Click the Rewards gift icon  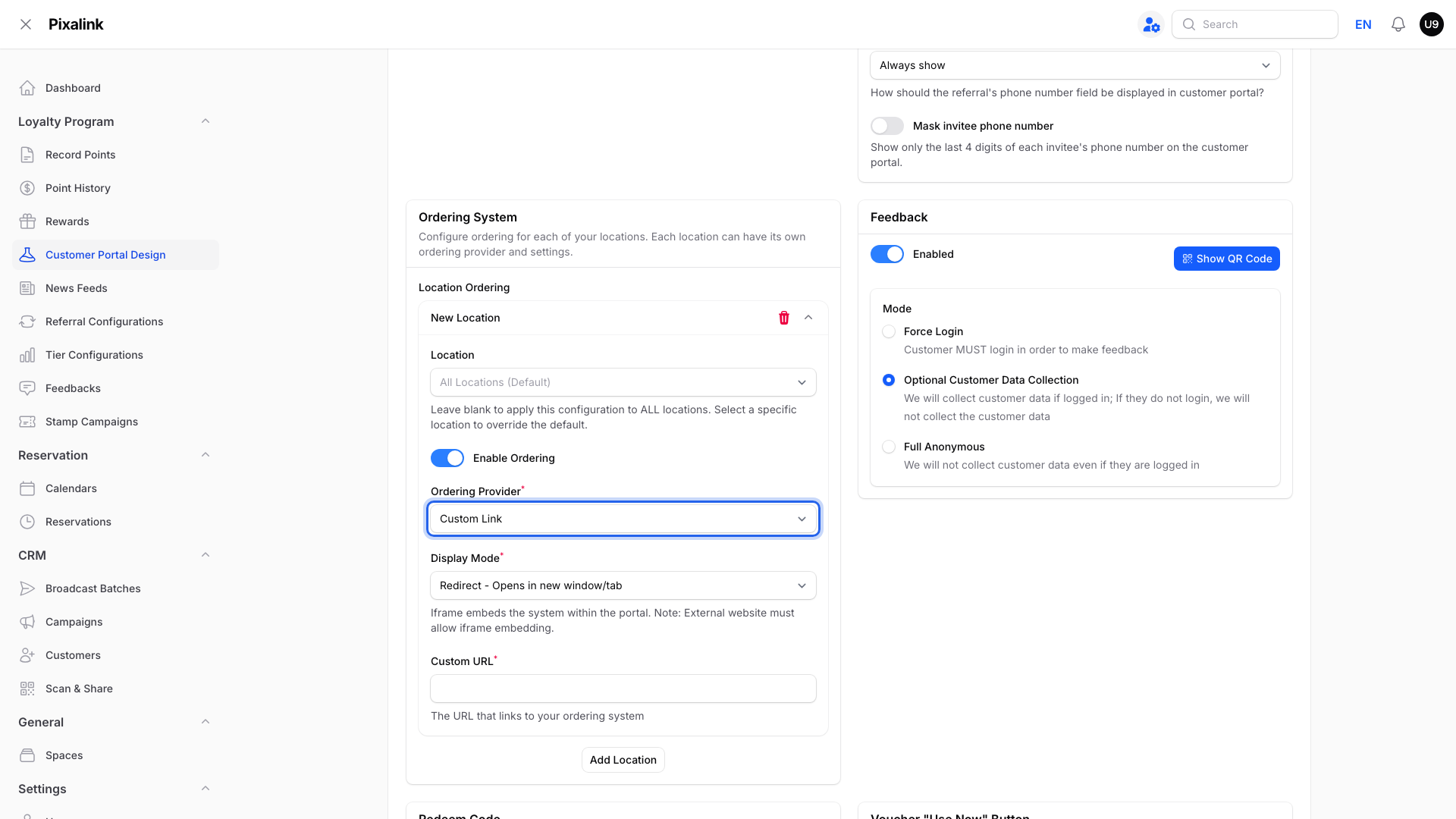click(x=27, y=221)
